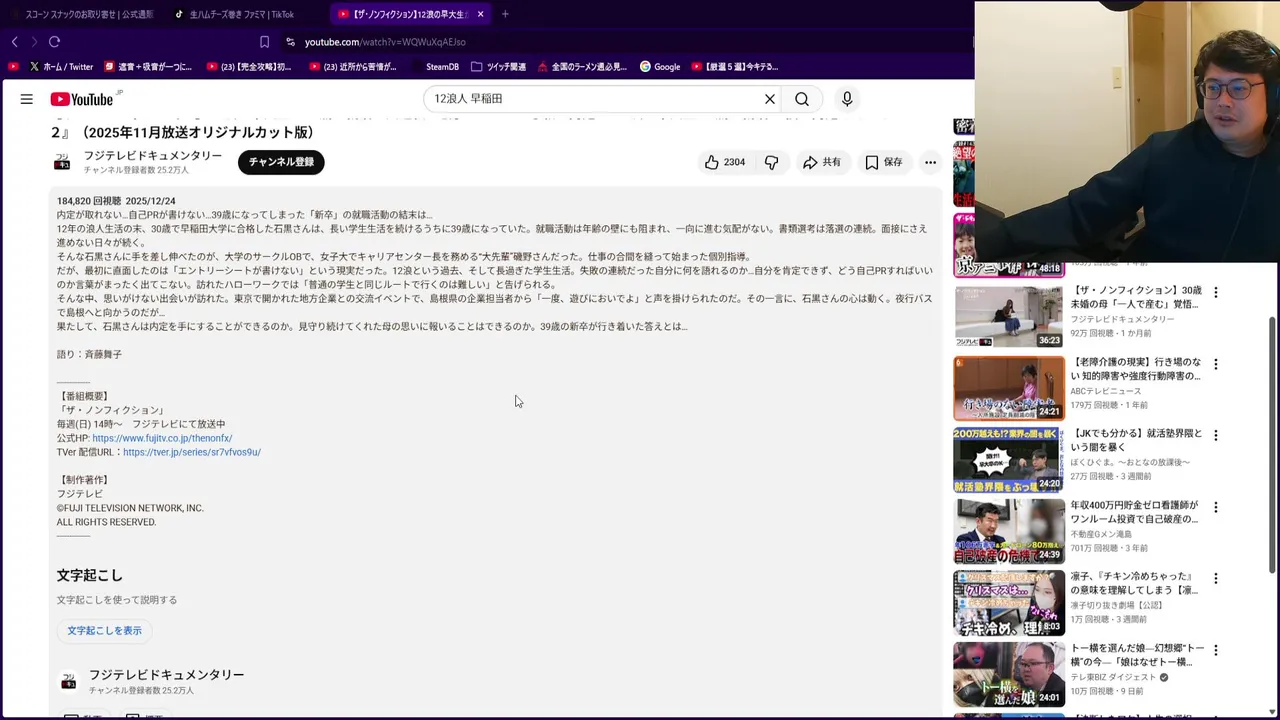Viewport: 1280px width, 720px height.
Task: Click view count 184,820 回視聴 text
Action: point(89,201)
